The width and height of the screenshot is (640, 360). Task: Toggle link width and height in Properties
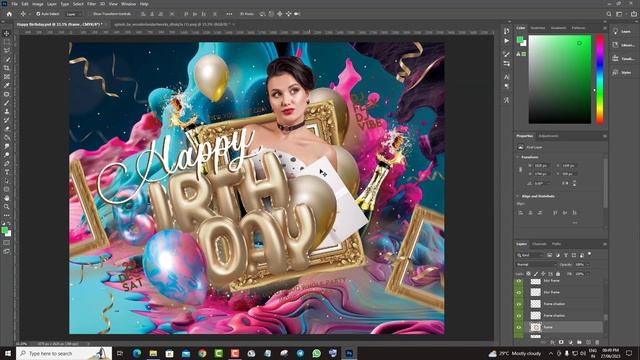pos(520,169)
